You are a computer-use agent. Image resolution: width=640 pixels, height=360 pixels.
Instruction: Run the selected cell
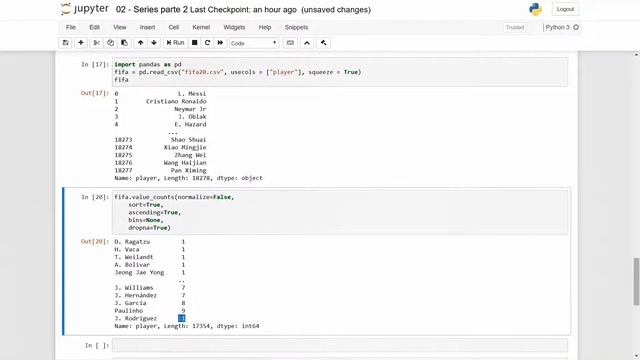coord(175,43)
